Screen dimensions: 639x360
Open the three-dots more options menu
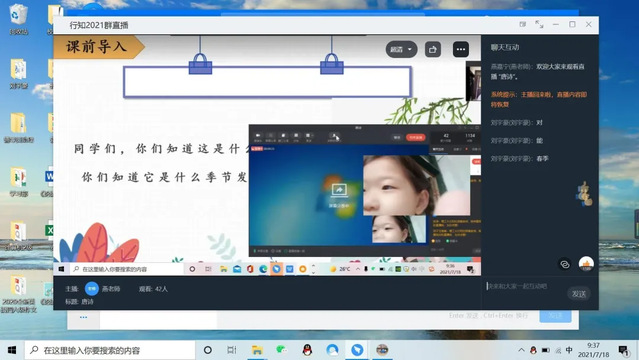point(461,49)
